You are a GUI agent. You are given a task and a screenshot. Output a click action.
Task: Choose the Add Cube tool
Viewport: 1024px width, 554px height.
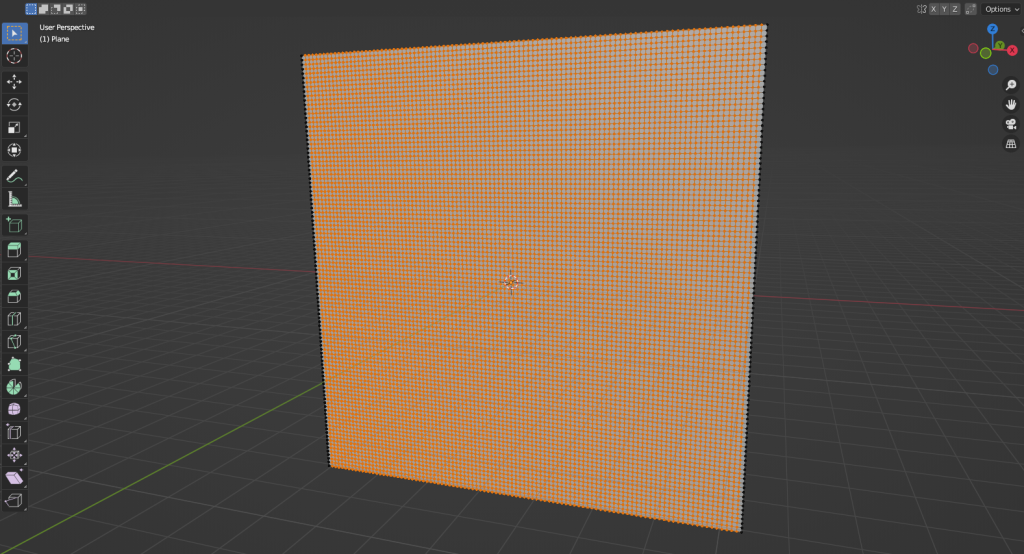[14, 225]
